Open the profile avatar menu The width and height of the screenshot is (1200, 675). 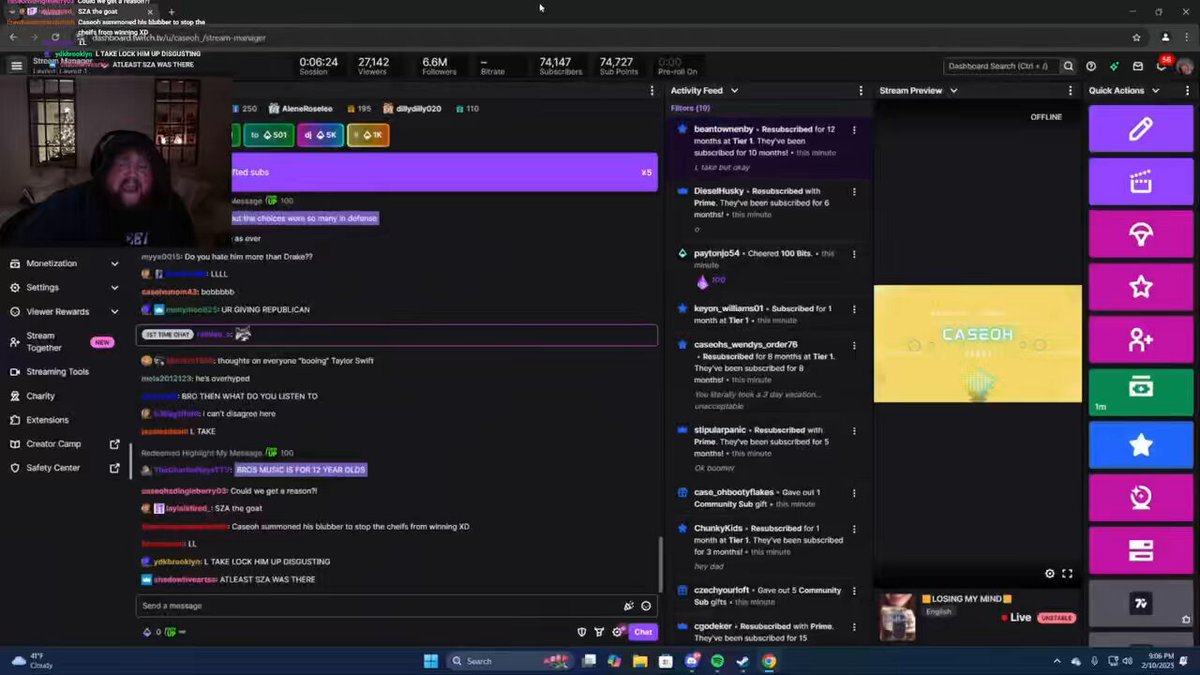(1185, 66)
